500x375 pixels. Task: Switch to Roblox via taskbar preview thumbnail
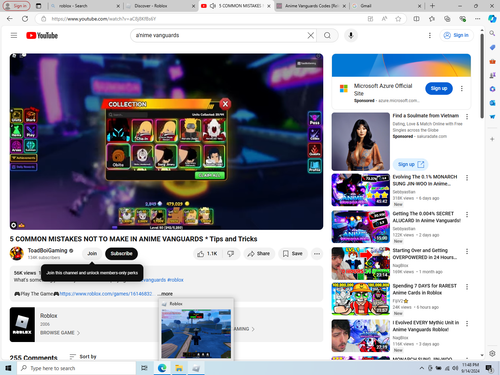196,333
